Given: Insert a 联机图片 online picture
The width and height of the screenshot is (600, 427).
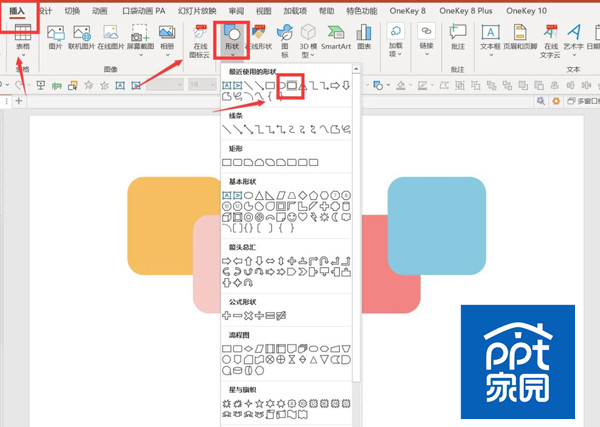Looking at the screenshot, I should tap(82, 37).
